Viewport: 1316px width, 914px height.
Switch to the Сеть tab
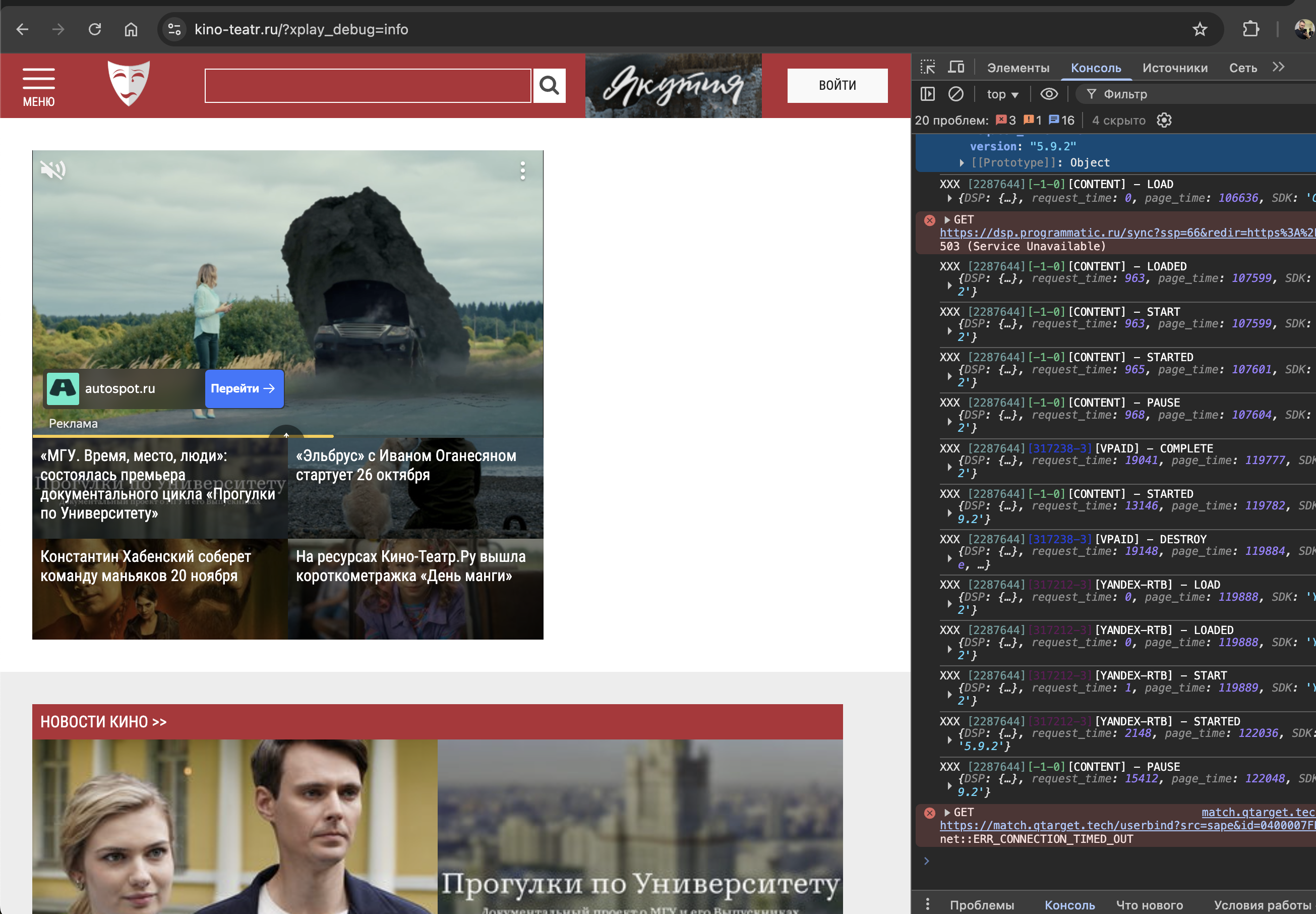[1243, 68]
